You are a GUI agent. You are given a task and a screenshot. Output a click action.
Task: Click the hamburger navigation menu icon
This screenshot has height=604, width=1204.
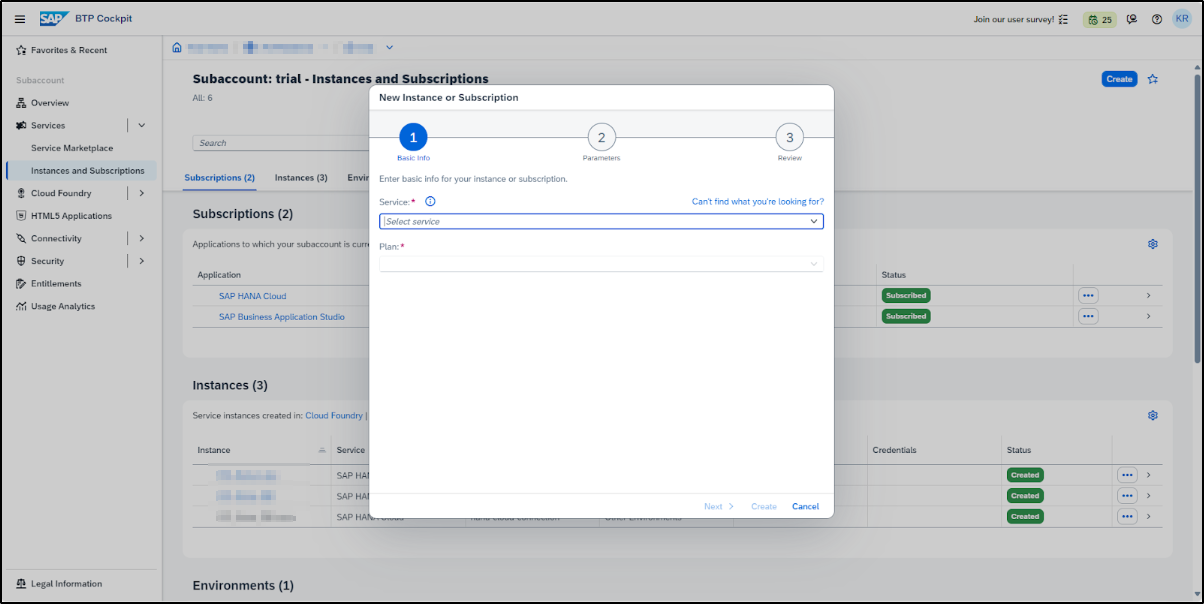pos(20,19)
